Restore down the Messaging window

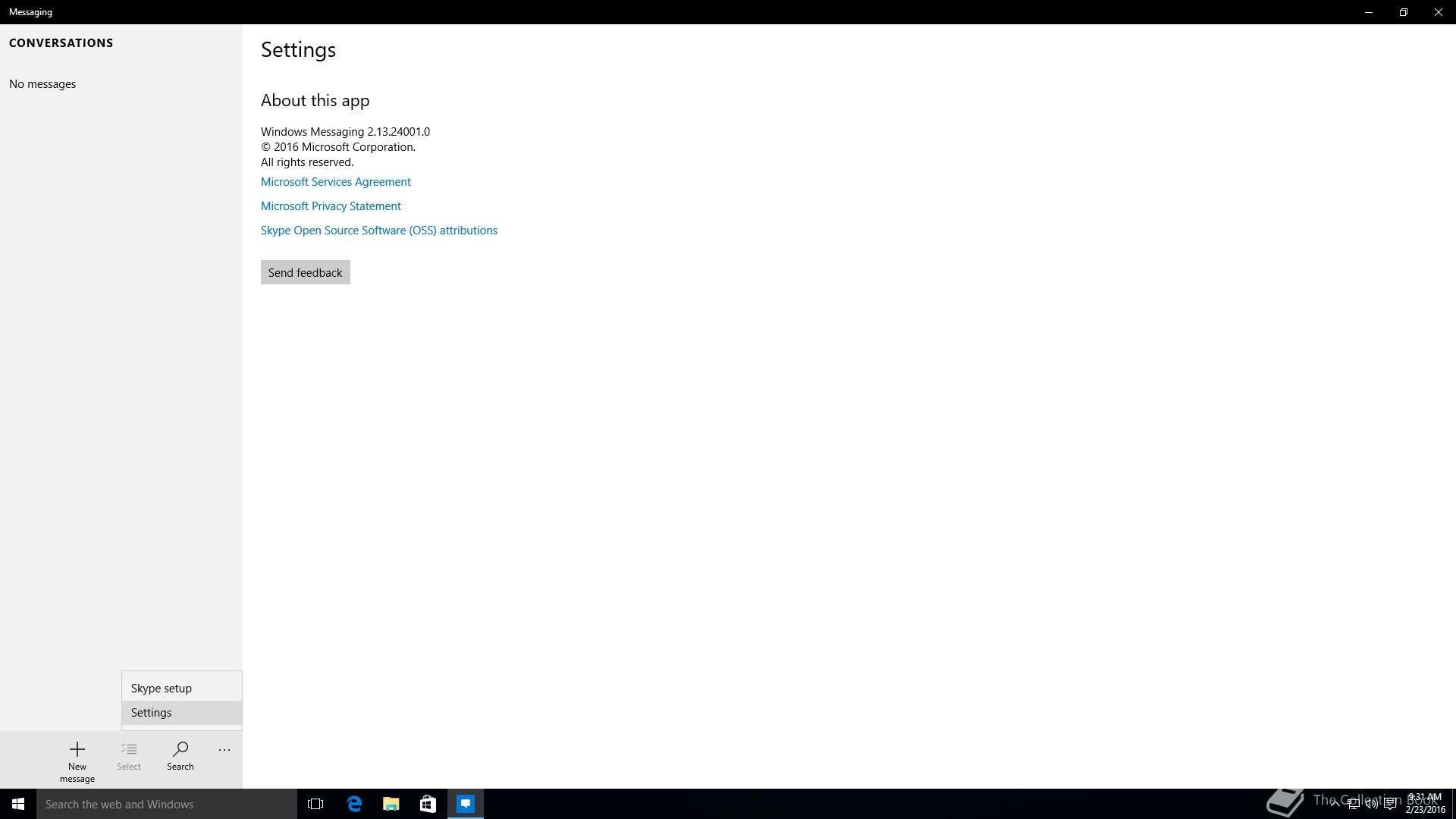[x=1404, y=12]
